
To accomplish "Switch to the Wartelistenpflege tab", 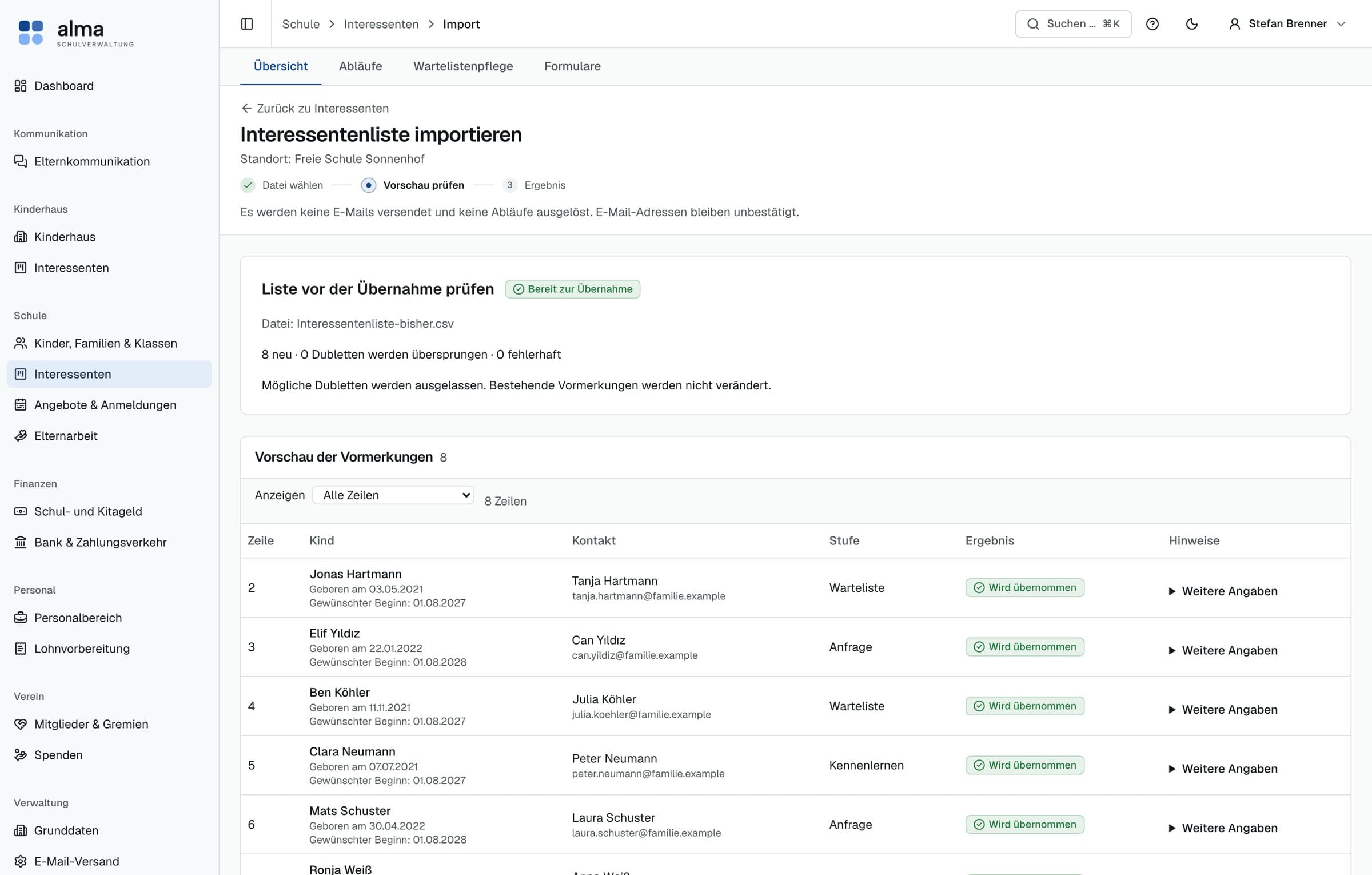I will click(463, 66).
